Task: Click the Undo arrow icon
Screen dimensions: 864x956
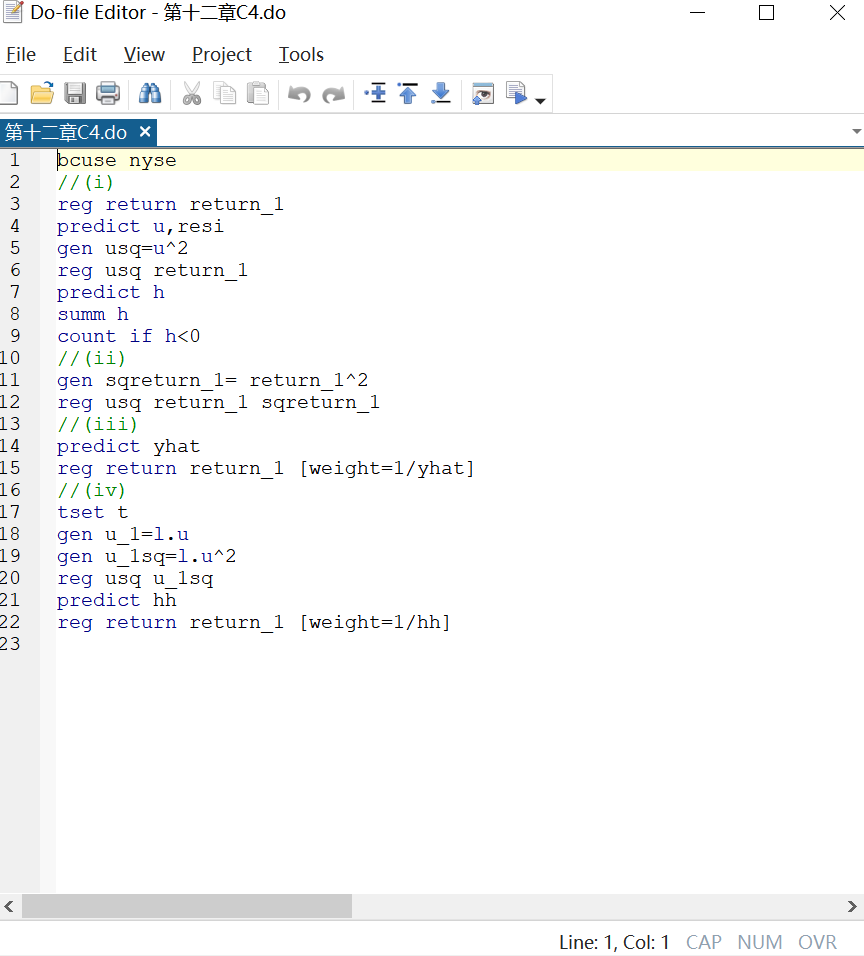Action: 299,94
